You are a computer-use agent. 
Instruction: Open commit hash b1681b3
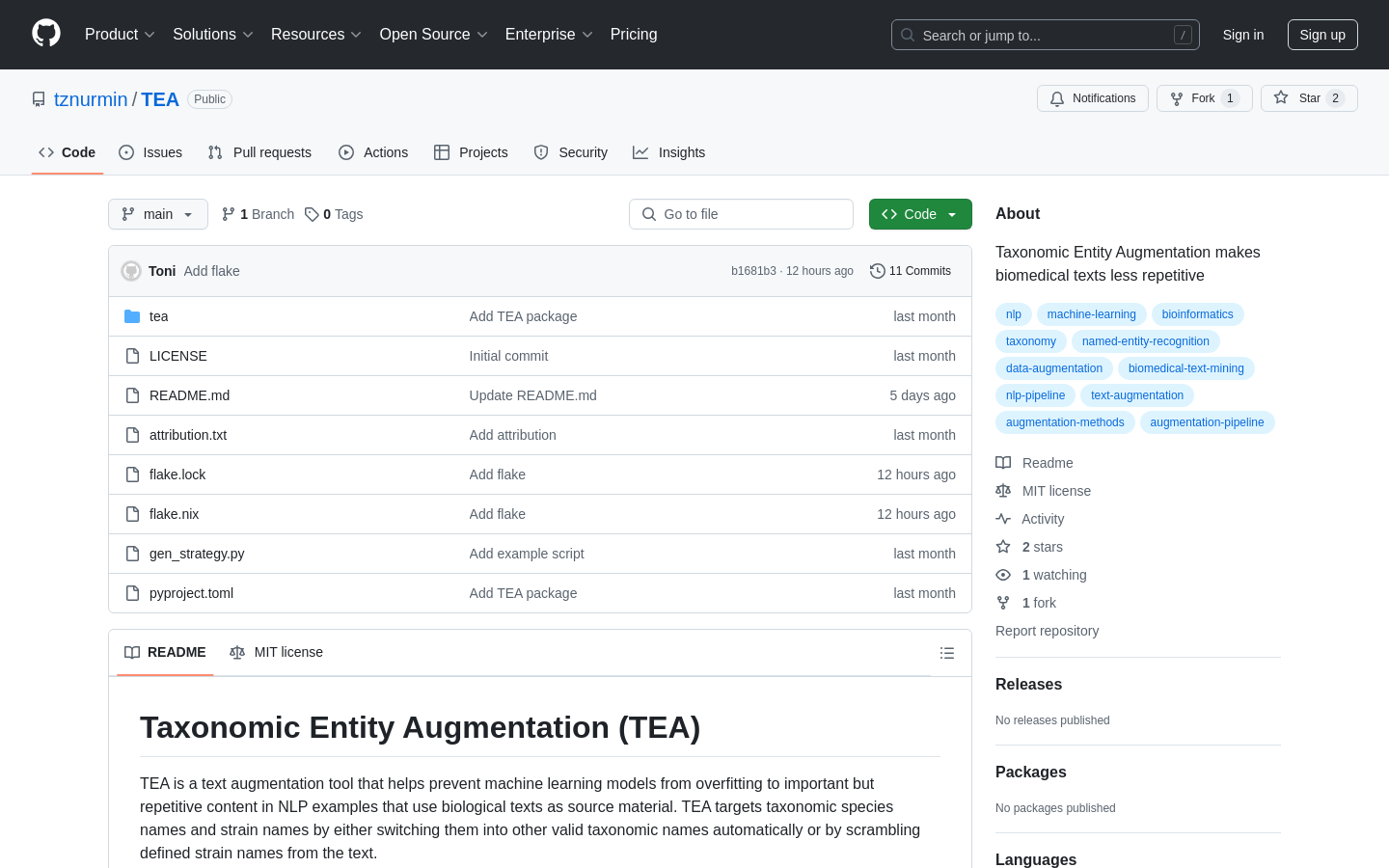753,271
